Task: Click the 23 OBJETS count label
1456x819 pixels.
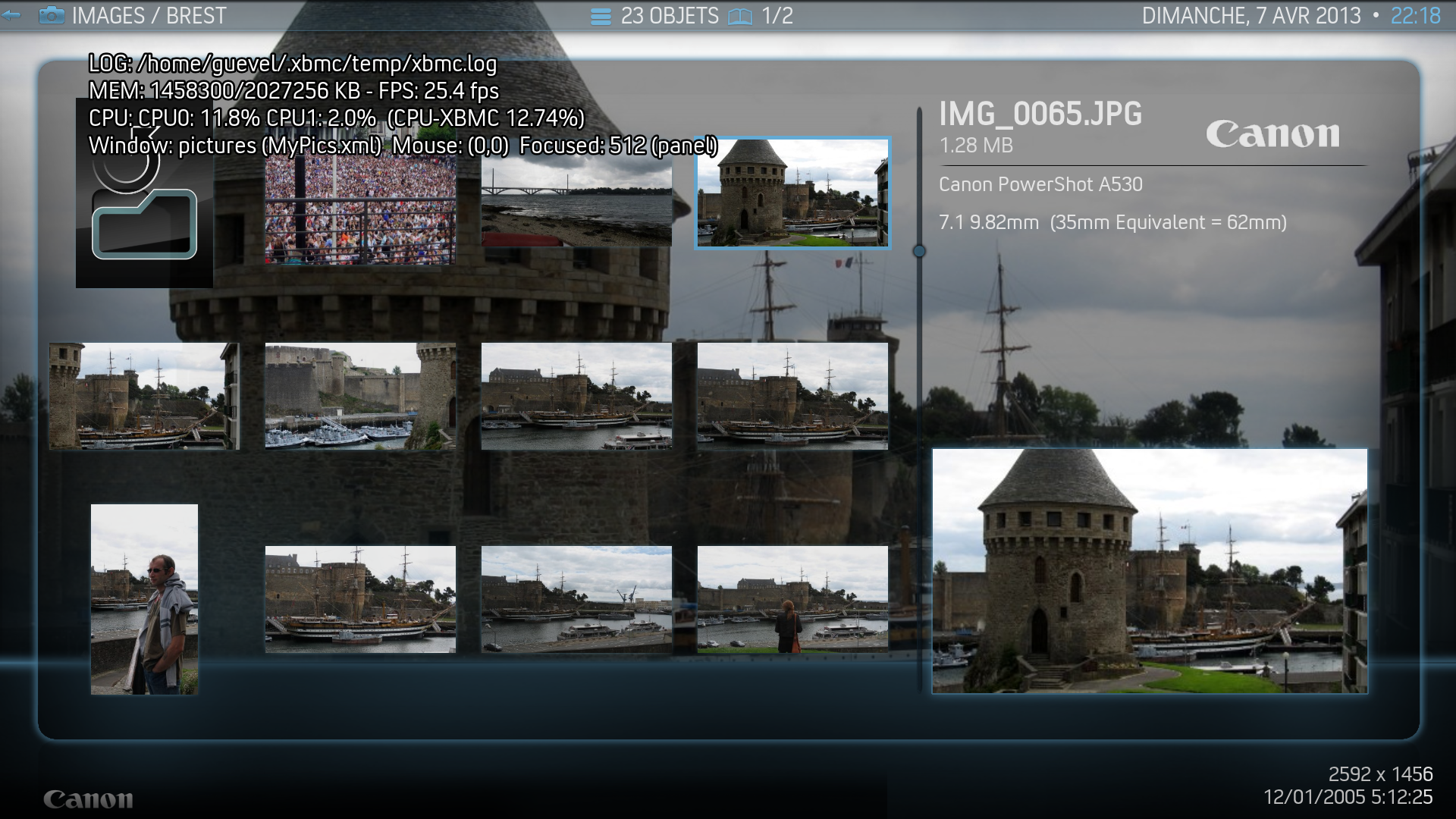Action: click(670, 16)
